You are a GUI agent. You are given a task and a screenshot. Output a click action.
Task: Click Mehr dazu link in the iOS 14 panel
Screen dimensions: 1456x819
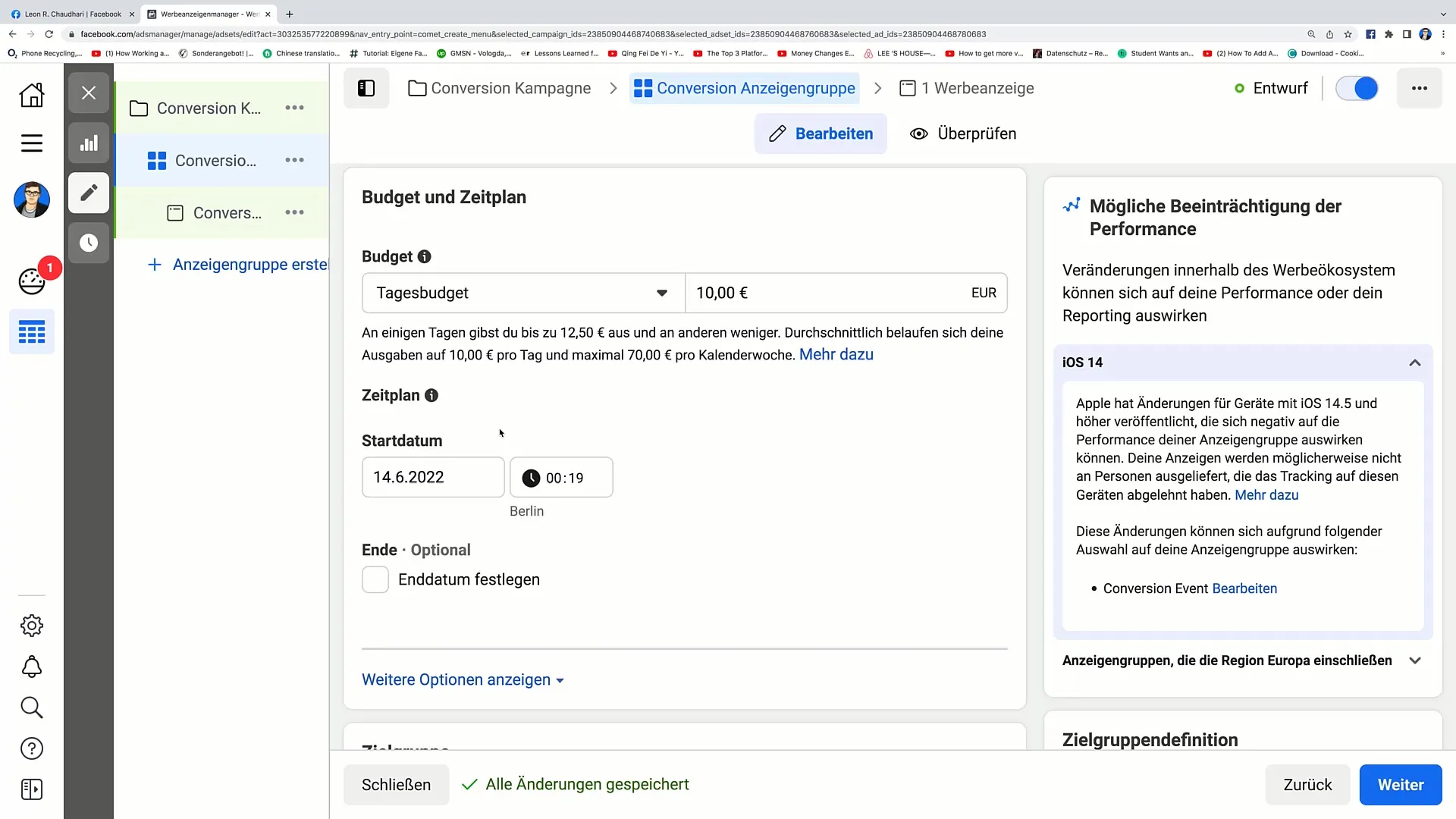tap(1266, 495)
